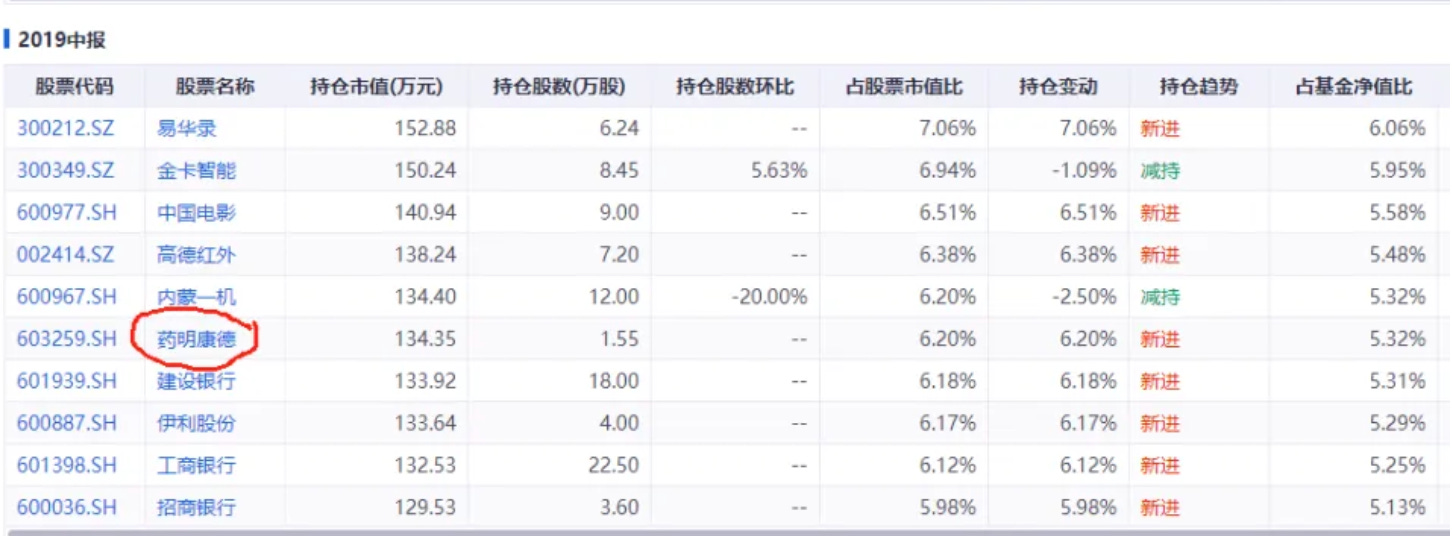Open stock code link 300349.SZ

tap(66, 170)
